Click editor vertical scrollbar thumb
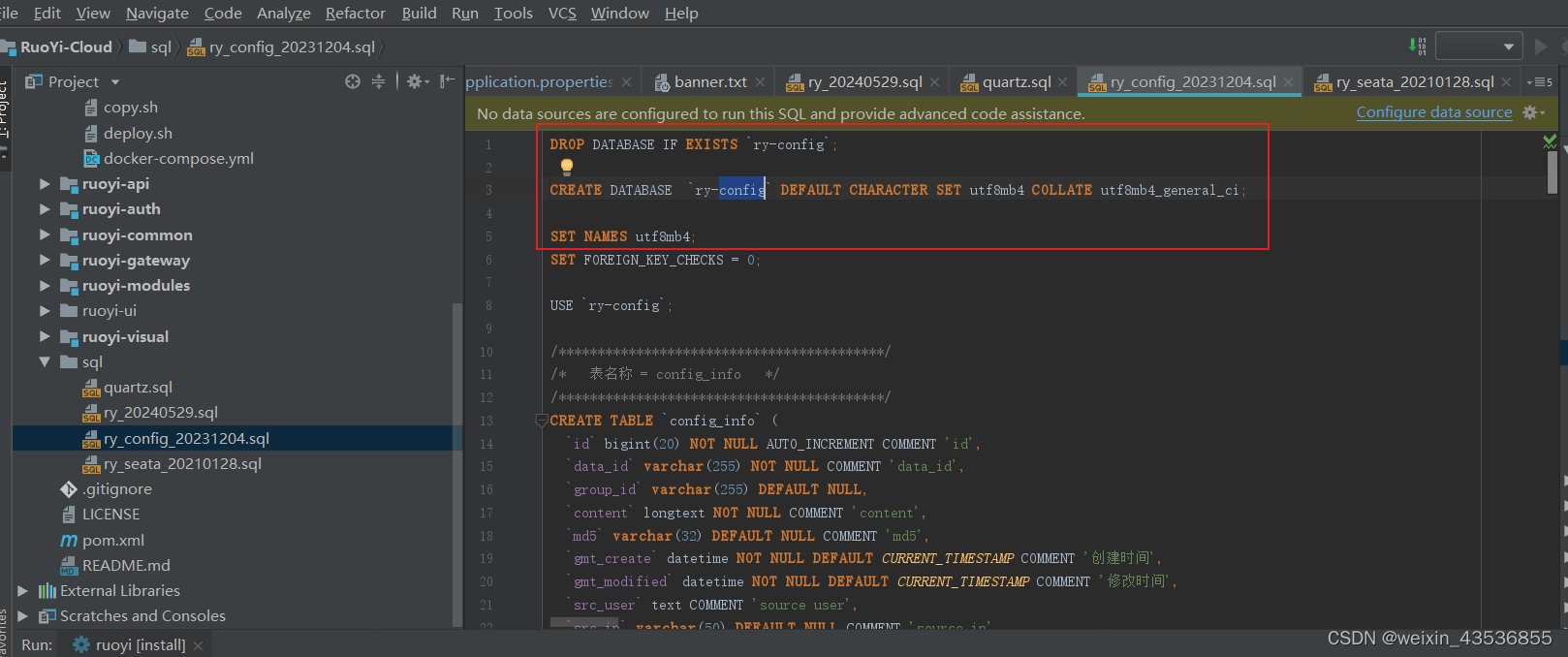1568x657 pixels. point(1552,172)
